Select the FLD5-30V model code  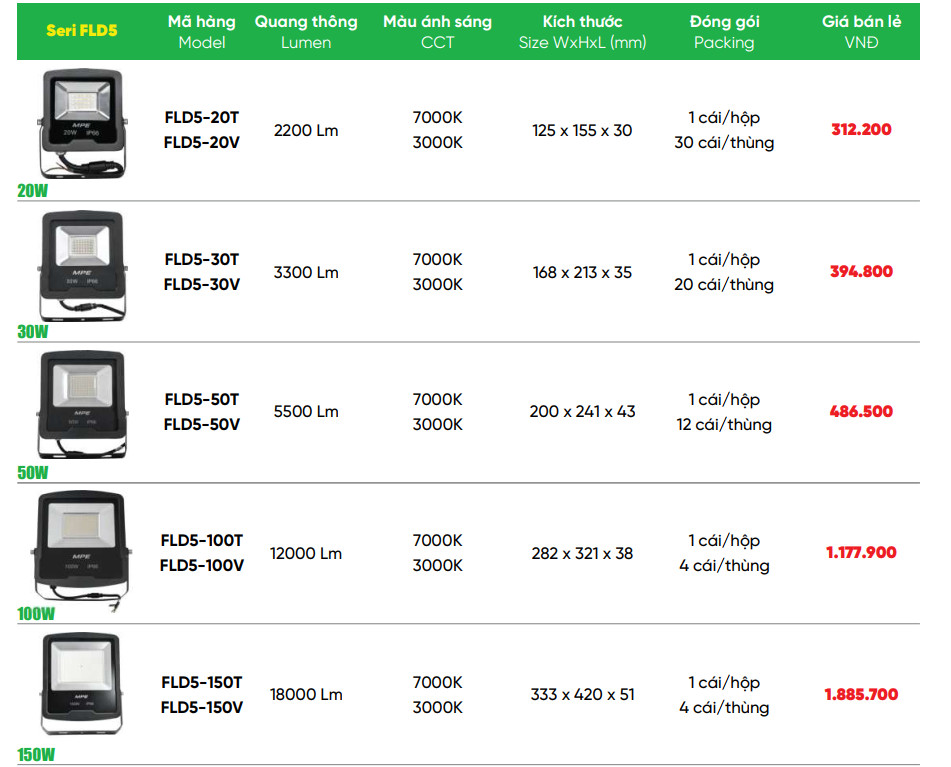[x=202, y=284]
